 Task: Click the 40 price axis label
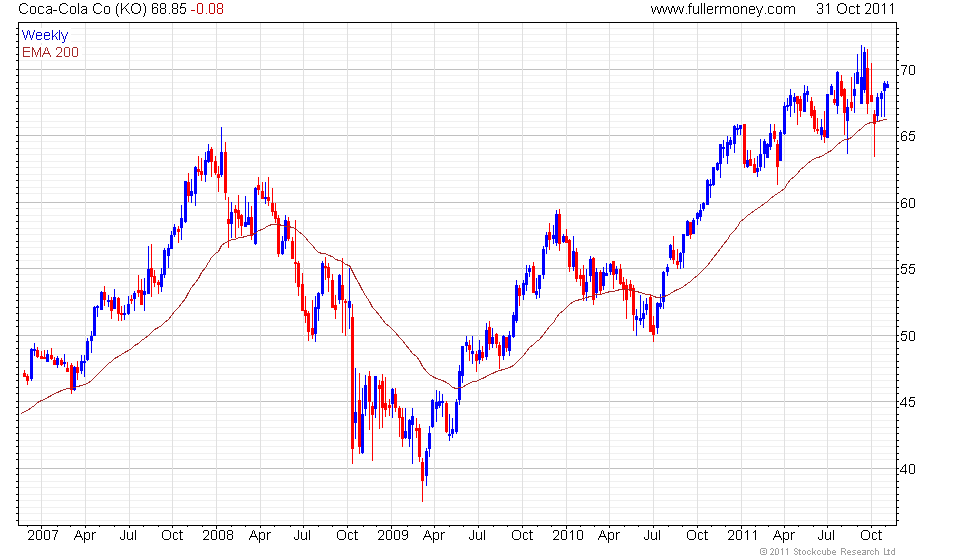click(908, 469)
